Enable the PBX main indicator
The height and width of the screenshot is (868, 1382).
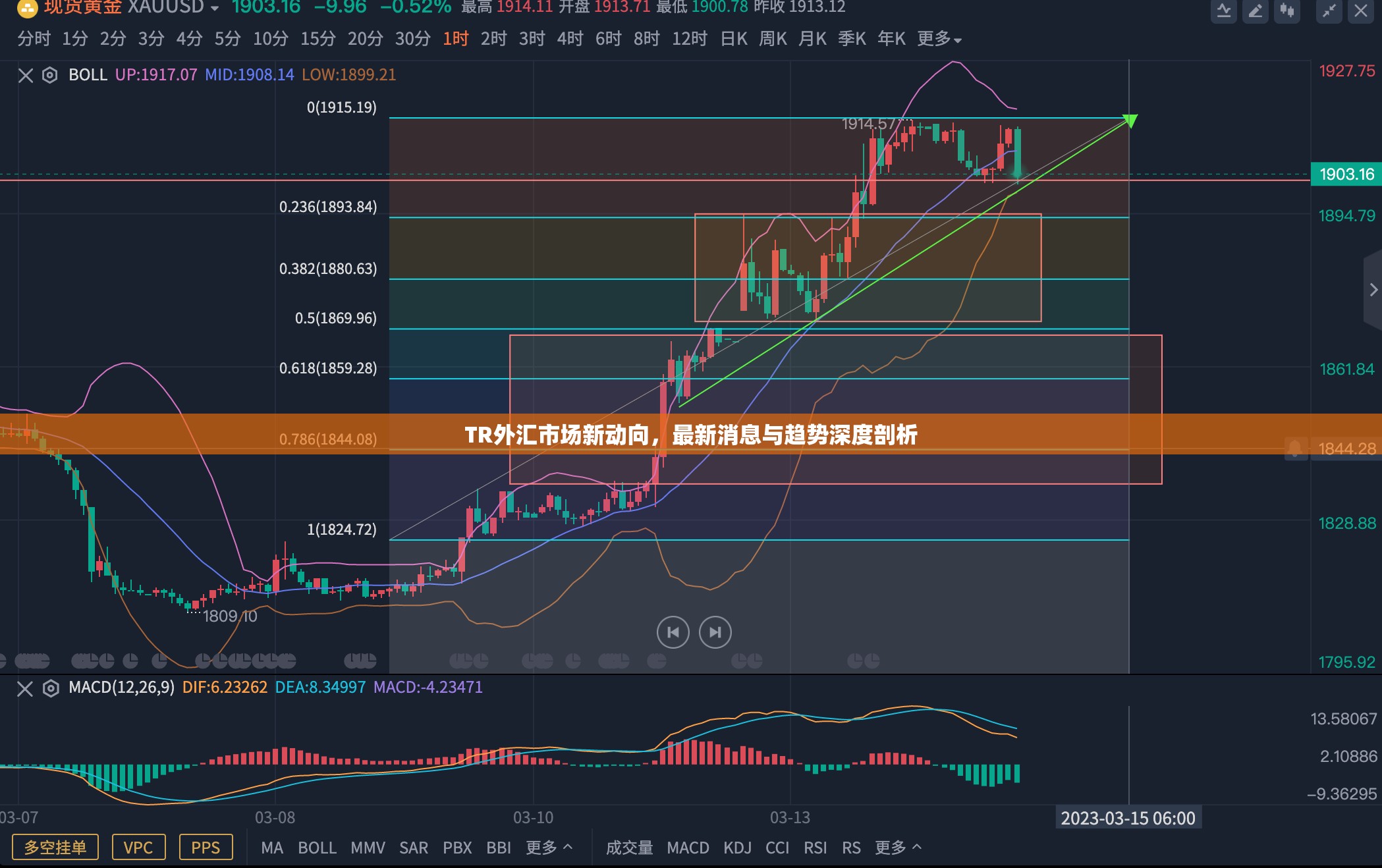coord(457,848)
